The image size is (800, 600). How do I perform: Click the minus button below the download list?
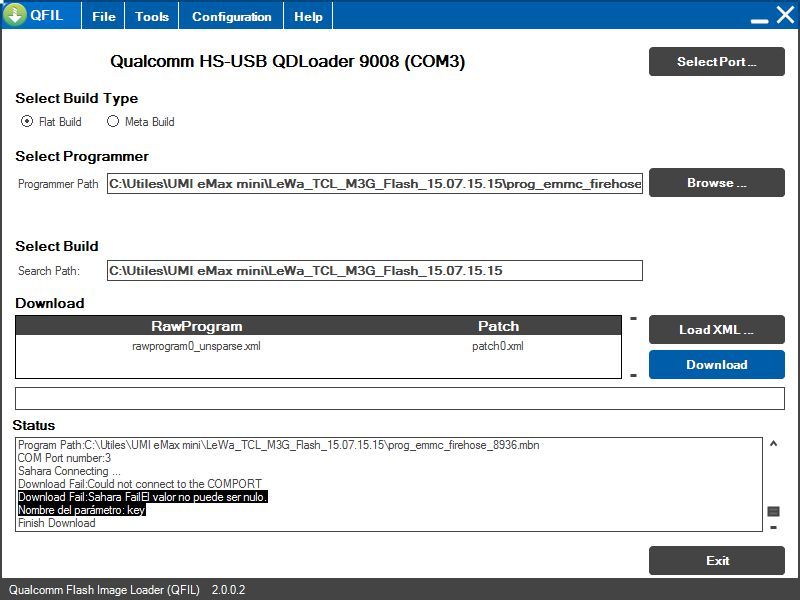click(x=633, y=375)
